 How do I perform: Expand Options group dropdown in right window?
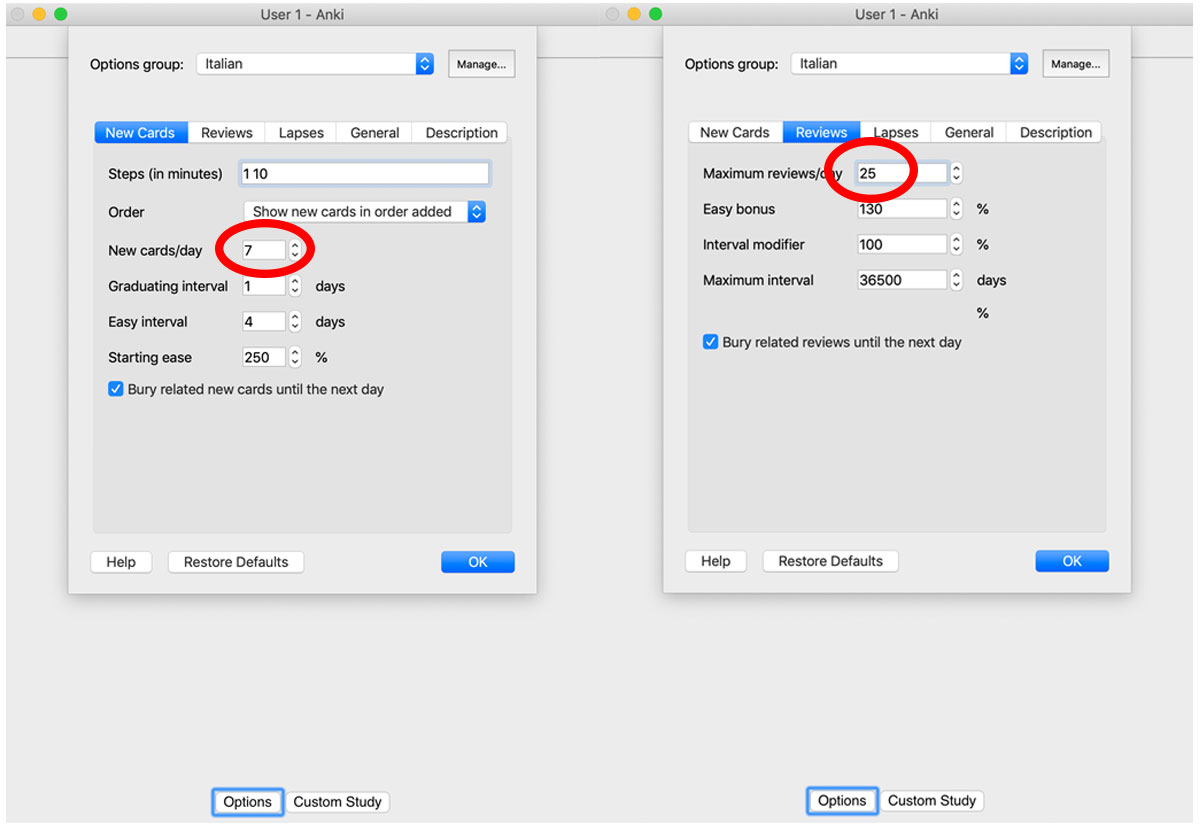[x=1019, y=64]
